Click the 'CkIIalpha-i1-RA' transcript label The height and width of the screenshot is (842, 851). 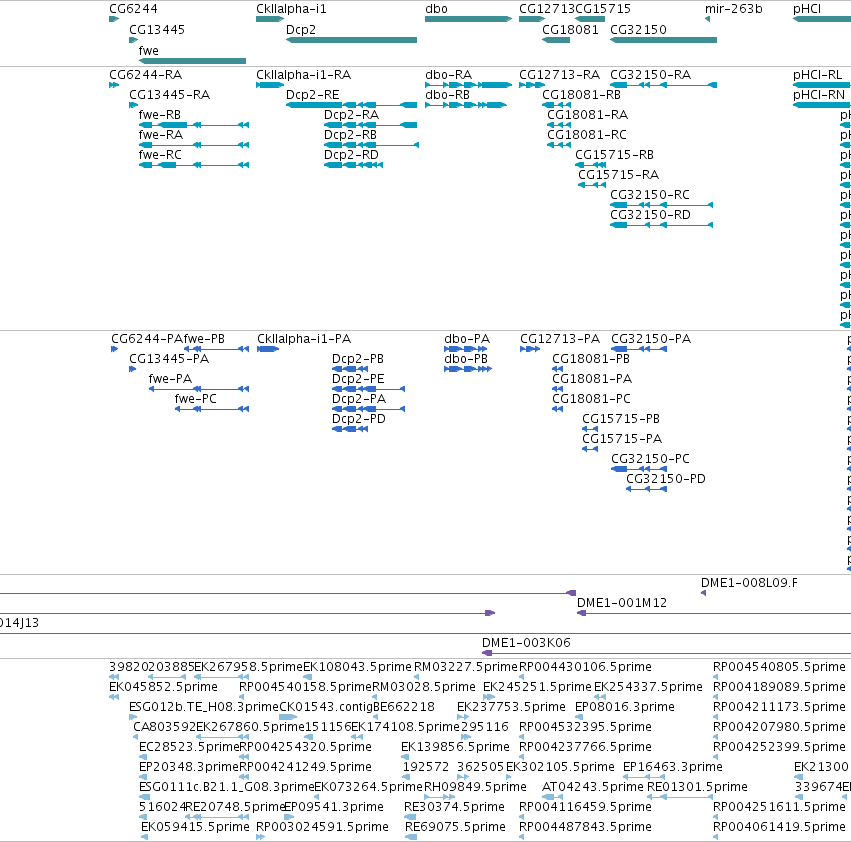[x=303, y=75]
